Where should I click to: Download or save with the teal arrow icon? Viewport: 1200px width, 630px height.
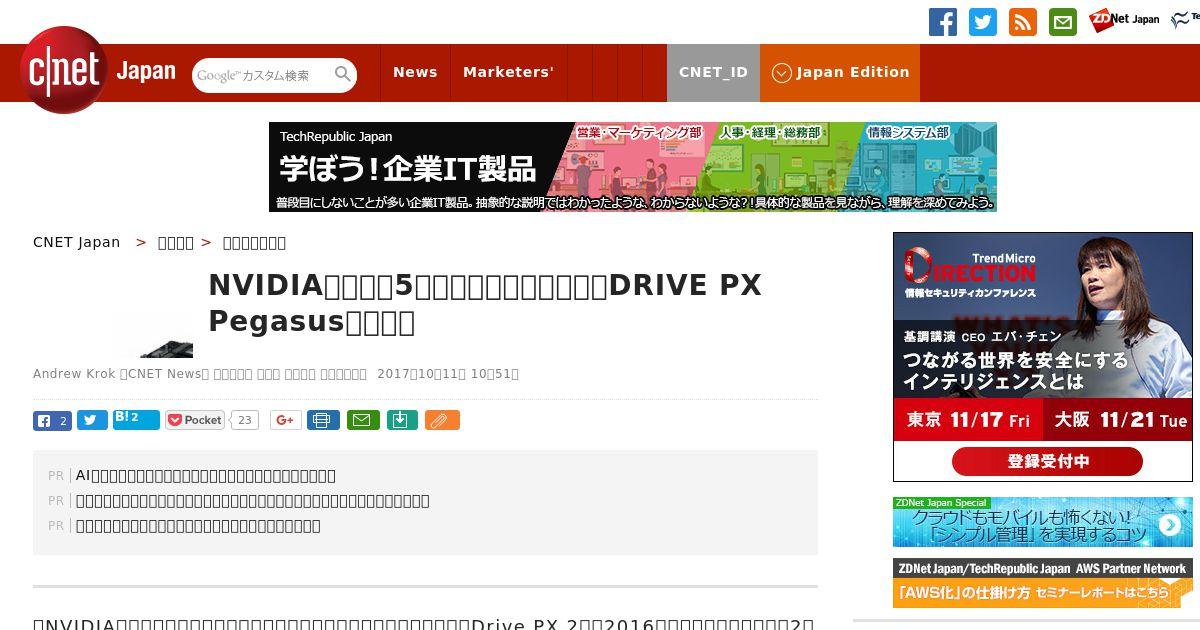[401, 420]
